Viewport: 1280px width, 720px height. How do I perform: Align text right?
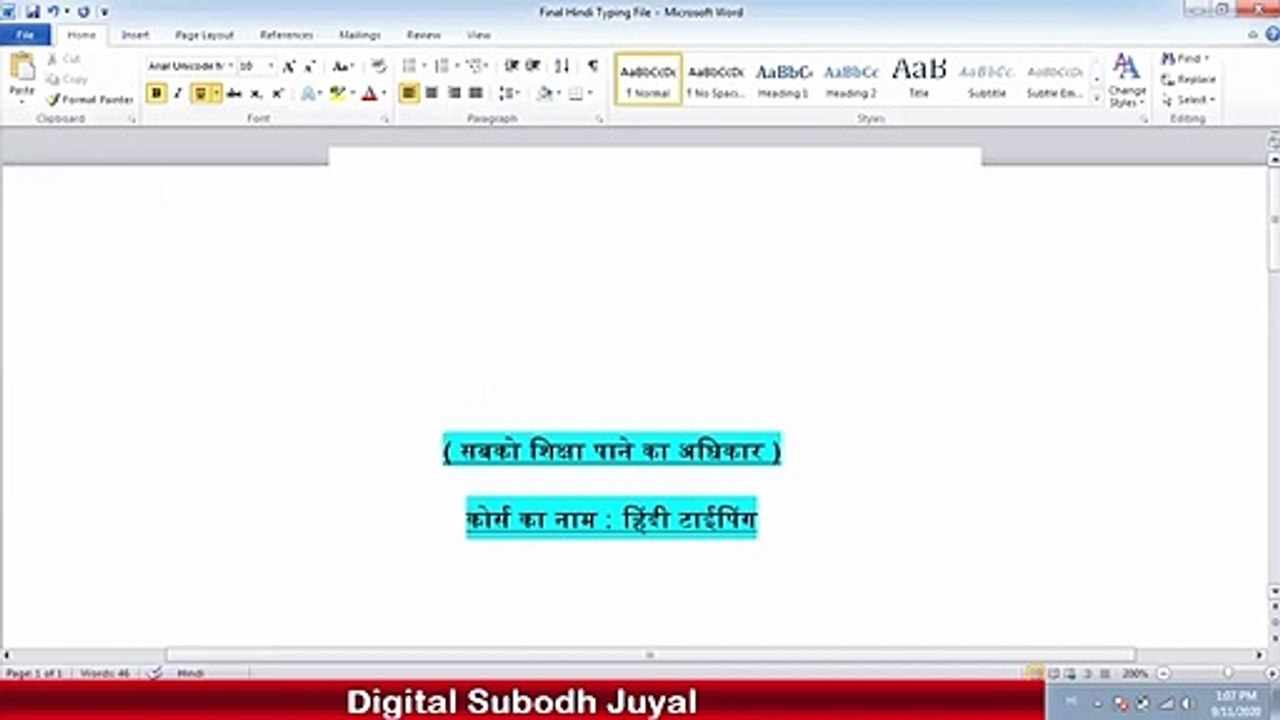[454, 93]
